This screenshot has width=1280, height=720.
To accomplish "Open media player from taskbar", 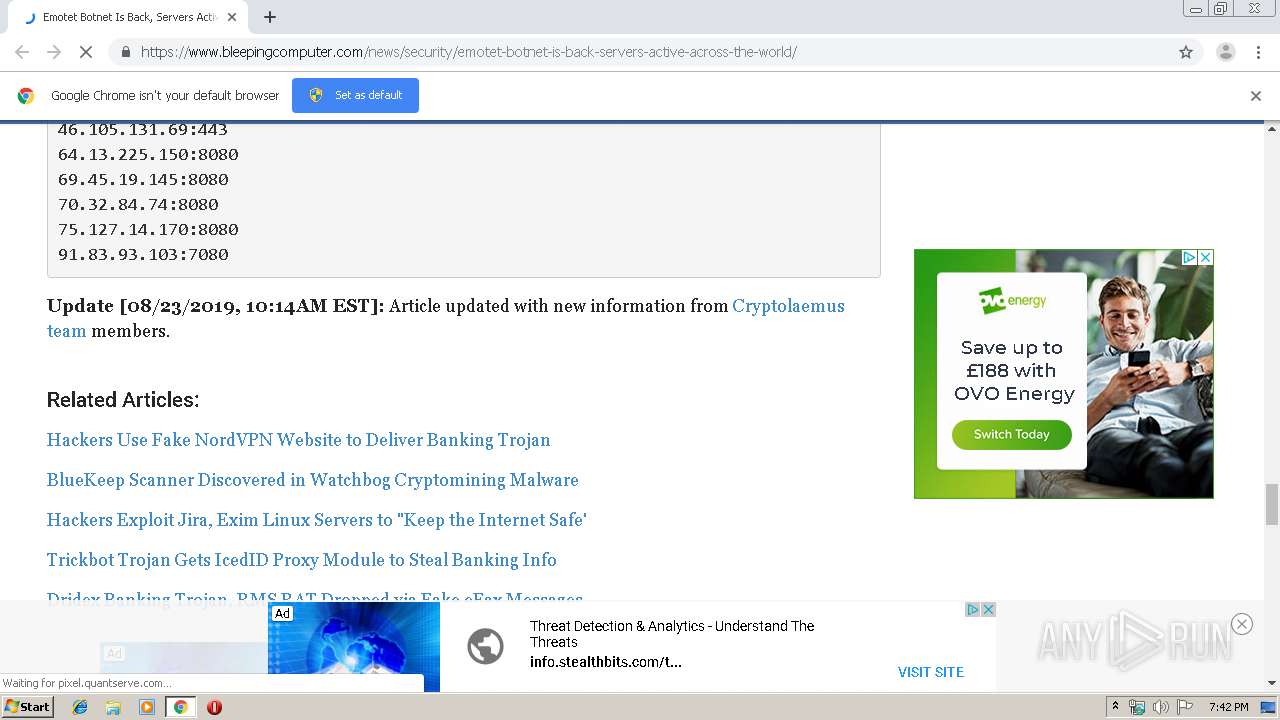I will pyautogui.click(x=147, y=707).
